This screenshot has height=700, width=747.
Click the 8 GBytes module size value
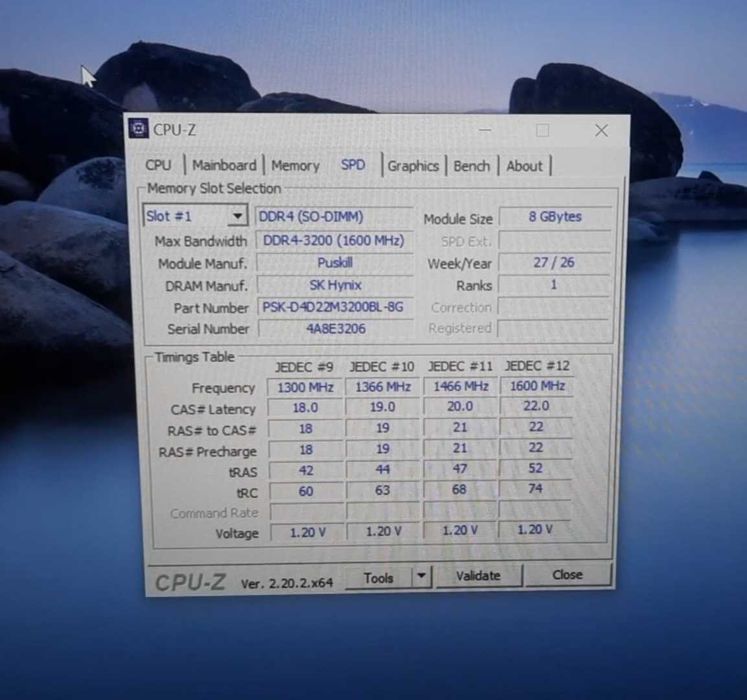[x=555, y=217]
